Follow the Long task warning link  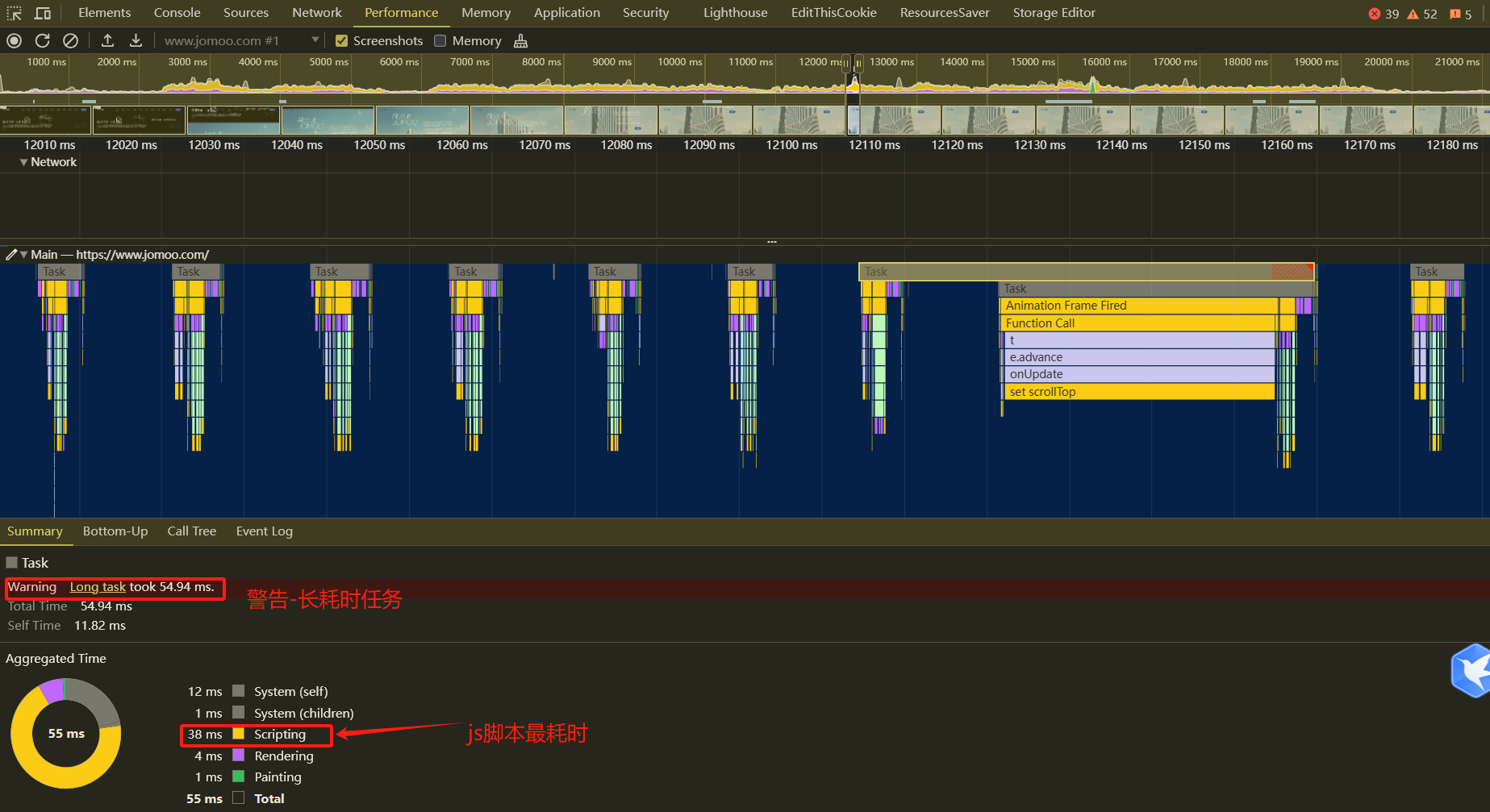98,587
